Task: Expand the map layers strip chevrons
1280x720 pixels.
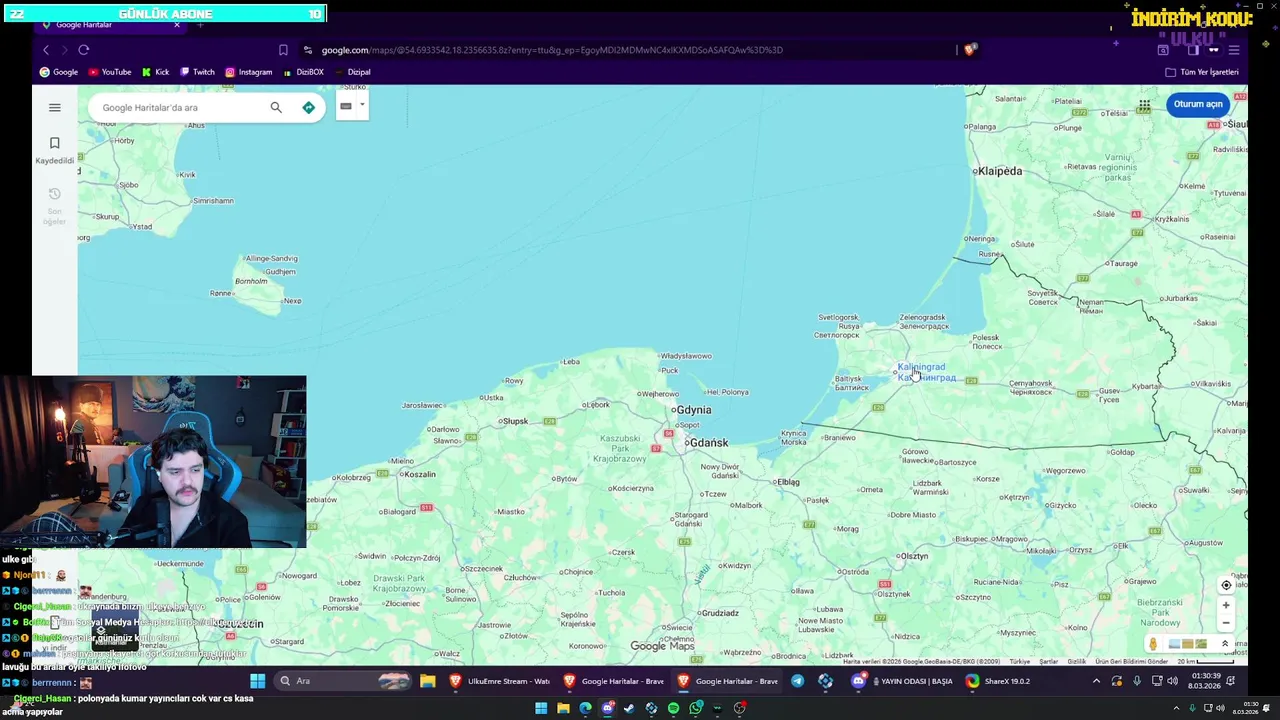Action: click(x=1225, y=644)
